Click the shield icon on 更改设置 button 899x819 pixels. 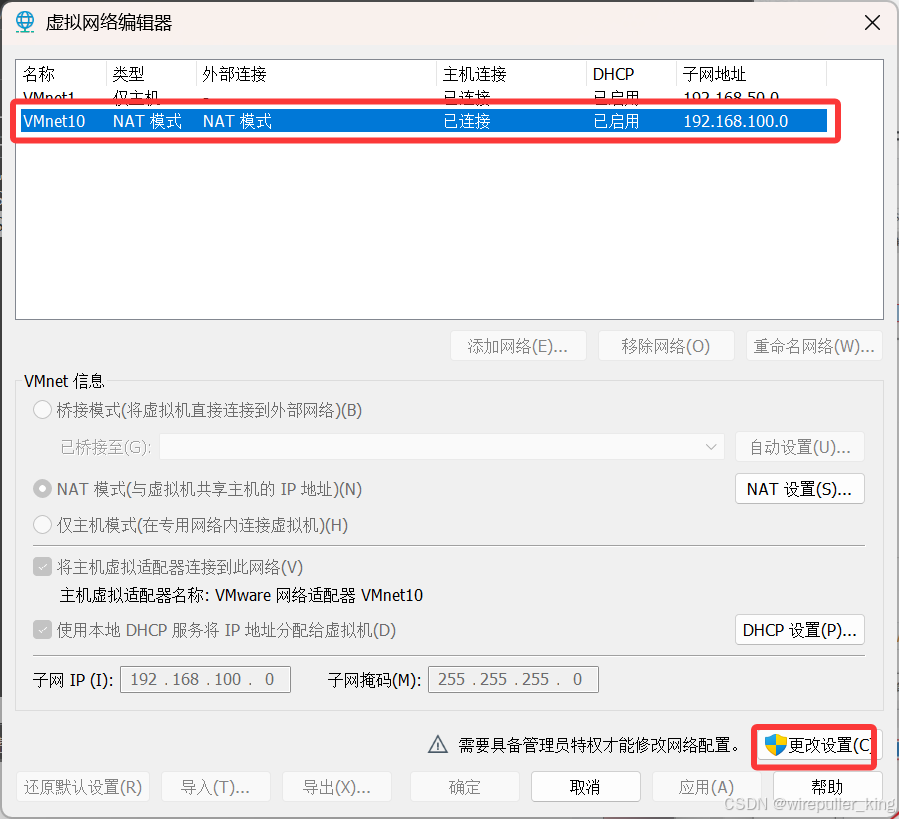pos(775,745)
